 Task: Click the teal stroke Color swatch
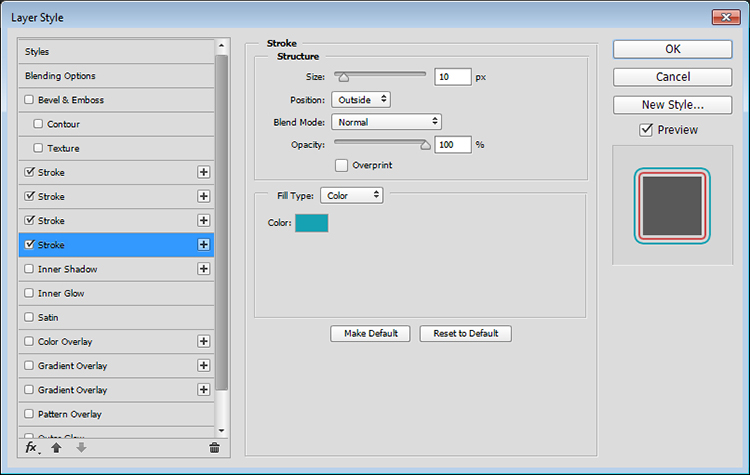point(312,222)
